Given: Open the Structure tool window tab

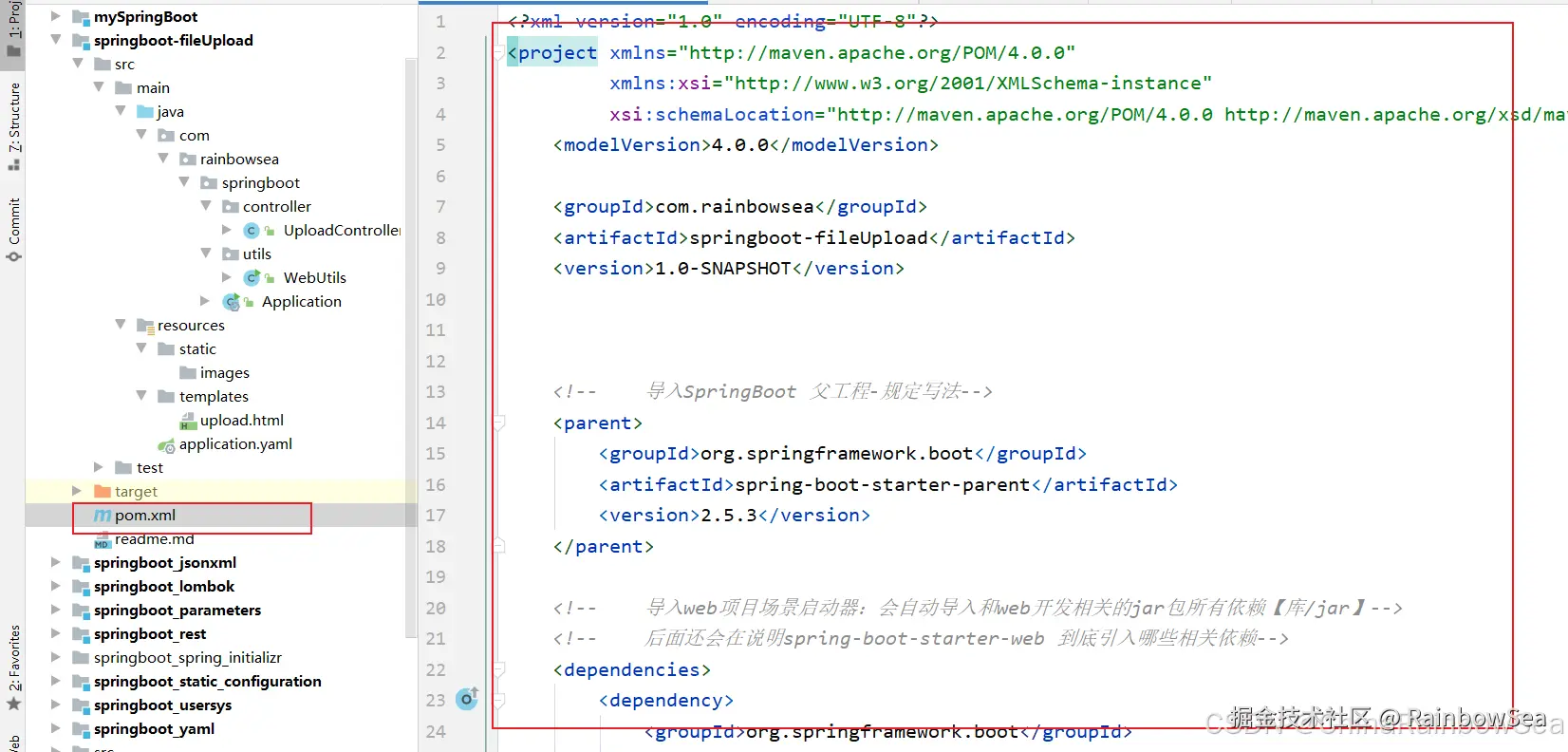Looking at the screenshot, I should click(13, 125).
